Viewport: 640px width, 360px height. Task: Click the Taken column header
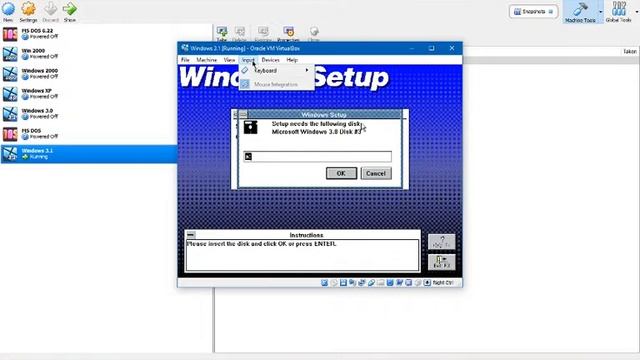(x=630, y=51)
